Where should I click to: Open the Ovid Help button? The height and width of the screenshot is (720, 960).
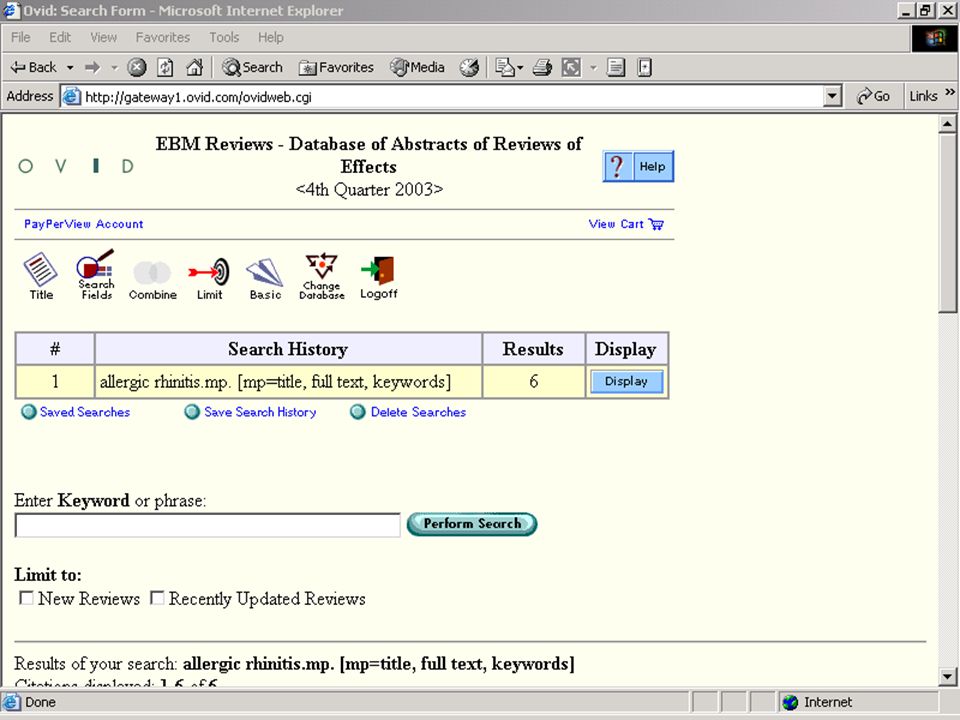tap(638, 166)
